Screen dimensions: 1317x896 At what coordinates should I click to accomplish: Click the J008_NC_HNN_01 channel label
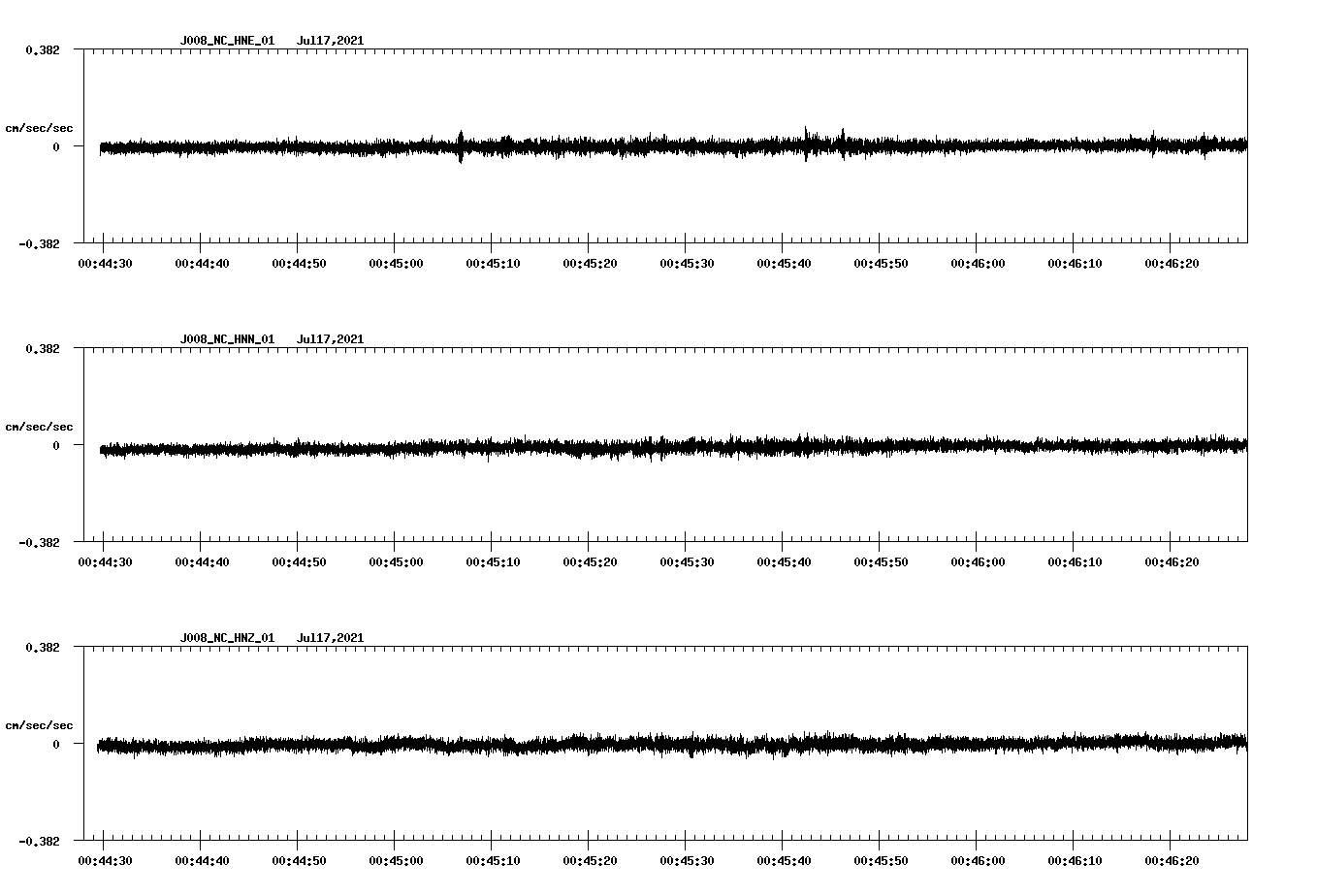[227, 338]
